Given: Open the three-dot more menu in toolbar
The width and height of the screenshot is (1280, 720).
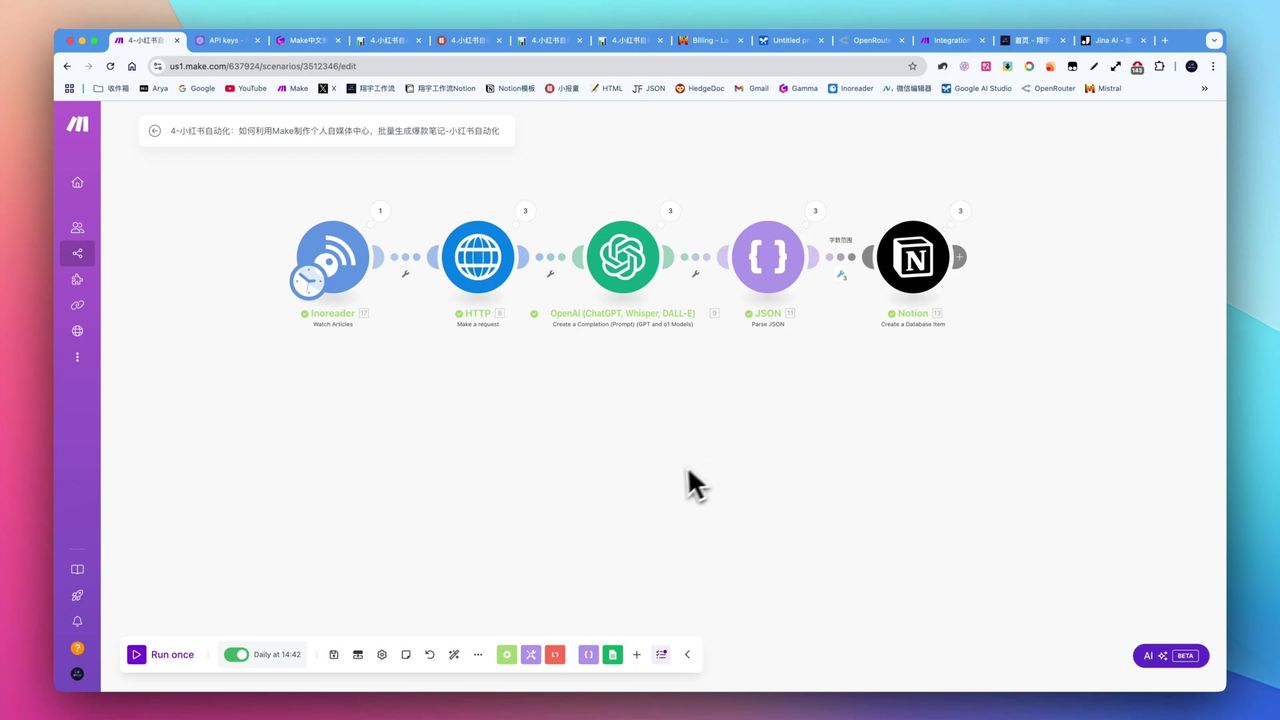Looking at the screenshot, I should pos(478,655).
